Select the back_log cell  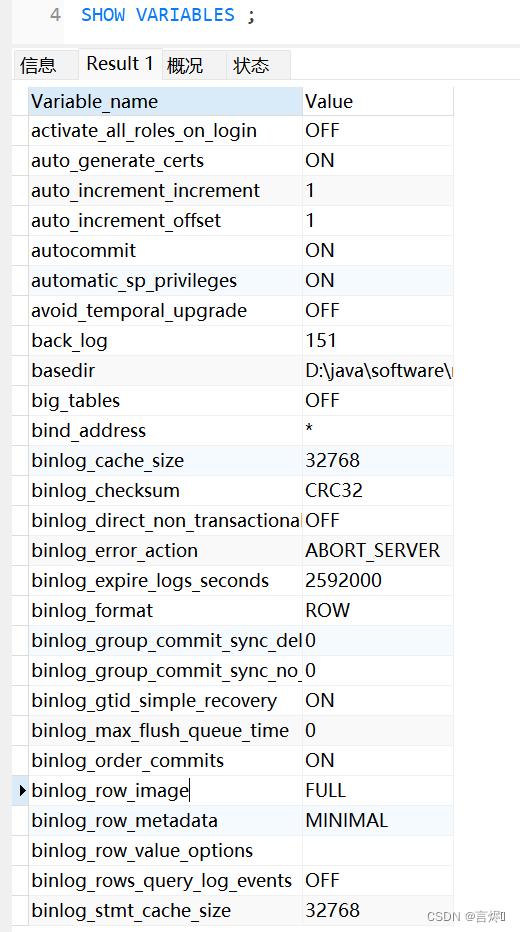pos(165,341)
